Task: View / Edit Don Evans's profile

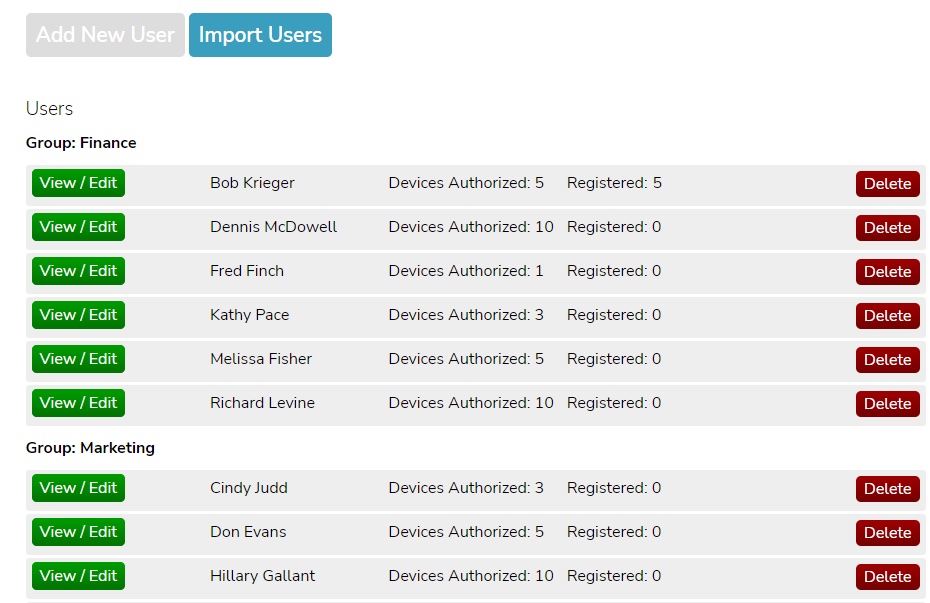Action: tap(78, 532)
